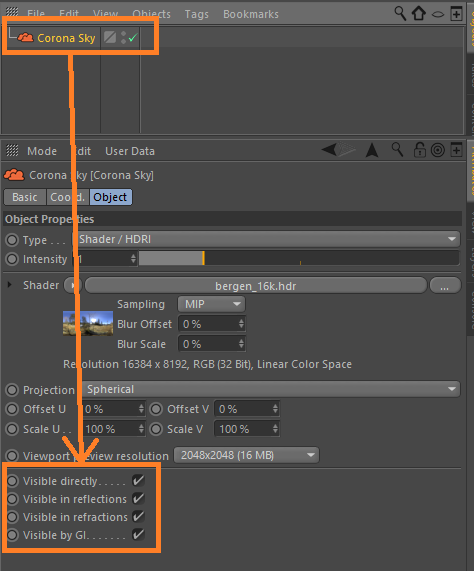Click the Corona Sky cloud icon in object list

[25, 37]
